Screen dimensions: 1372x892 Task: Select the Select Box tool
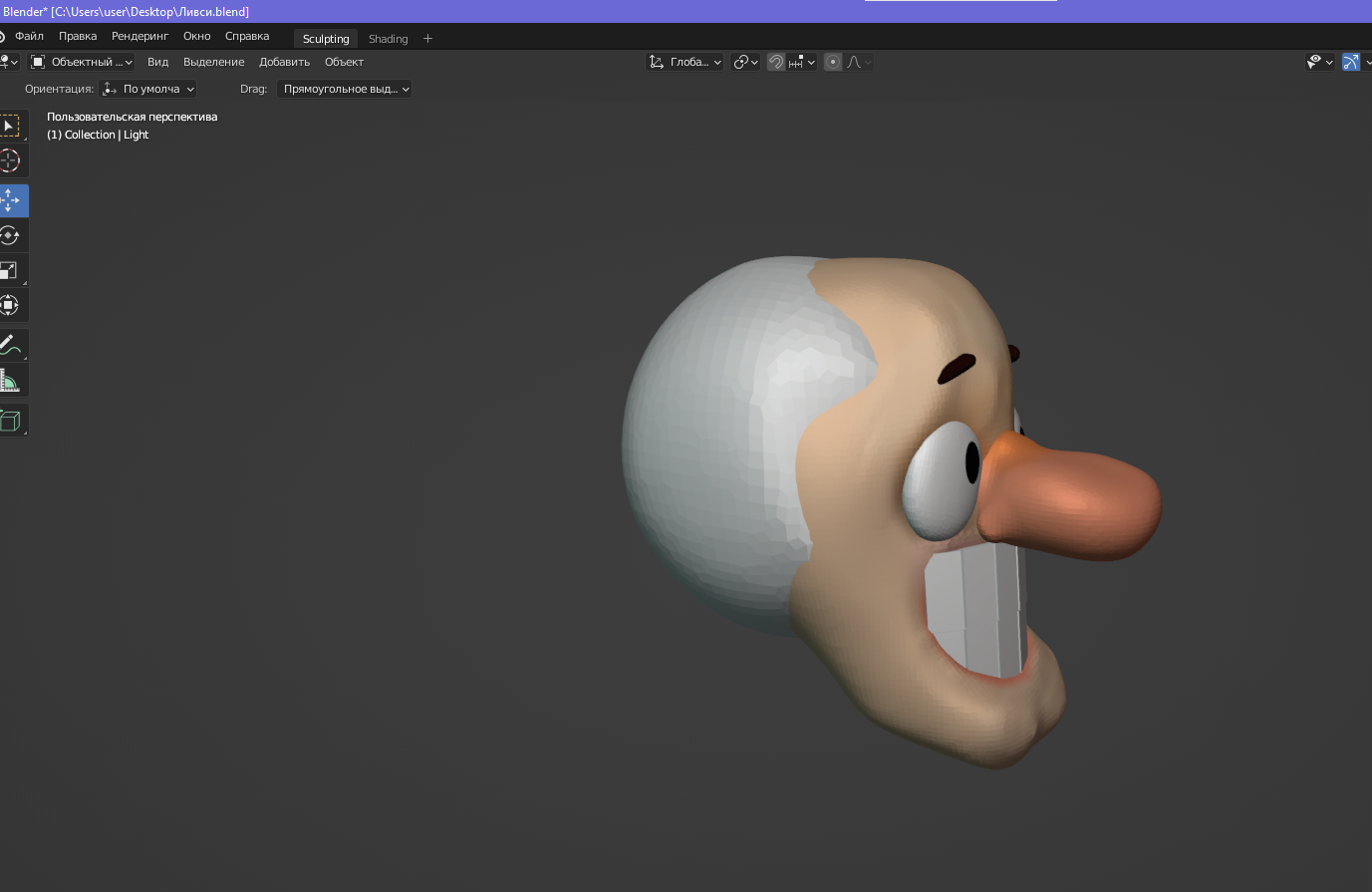pyautogui.click(x=10, y=126)
